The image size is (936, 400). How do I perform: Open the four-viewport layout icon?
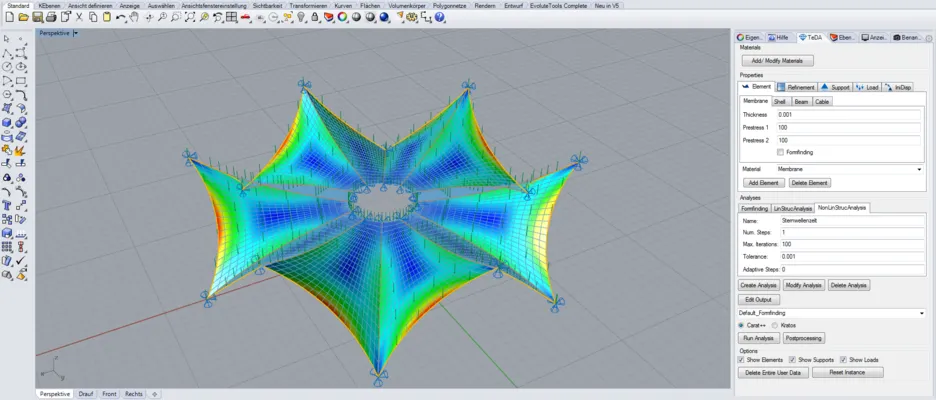pyautogui.click(x=232, y=17)
